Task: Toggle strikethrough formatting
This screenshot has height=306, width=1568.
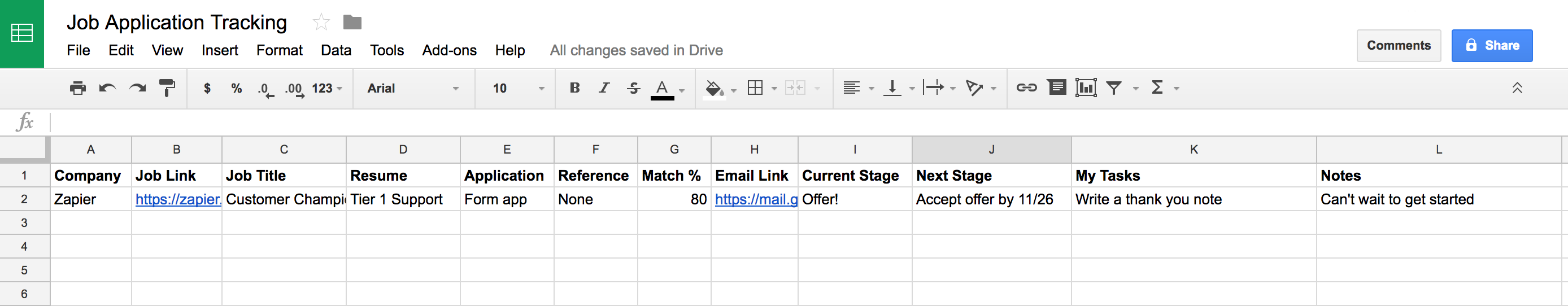Action: (x=634, y=88)
